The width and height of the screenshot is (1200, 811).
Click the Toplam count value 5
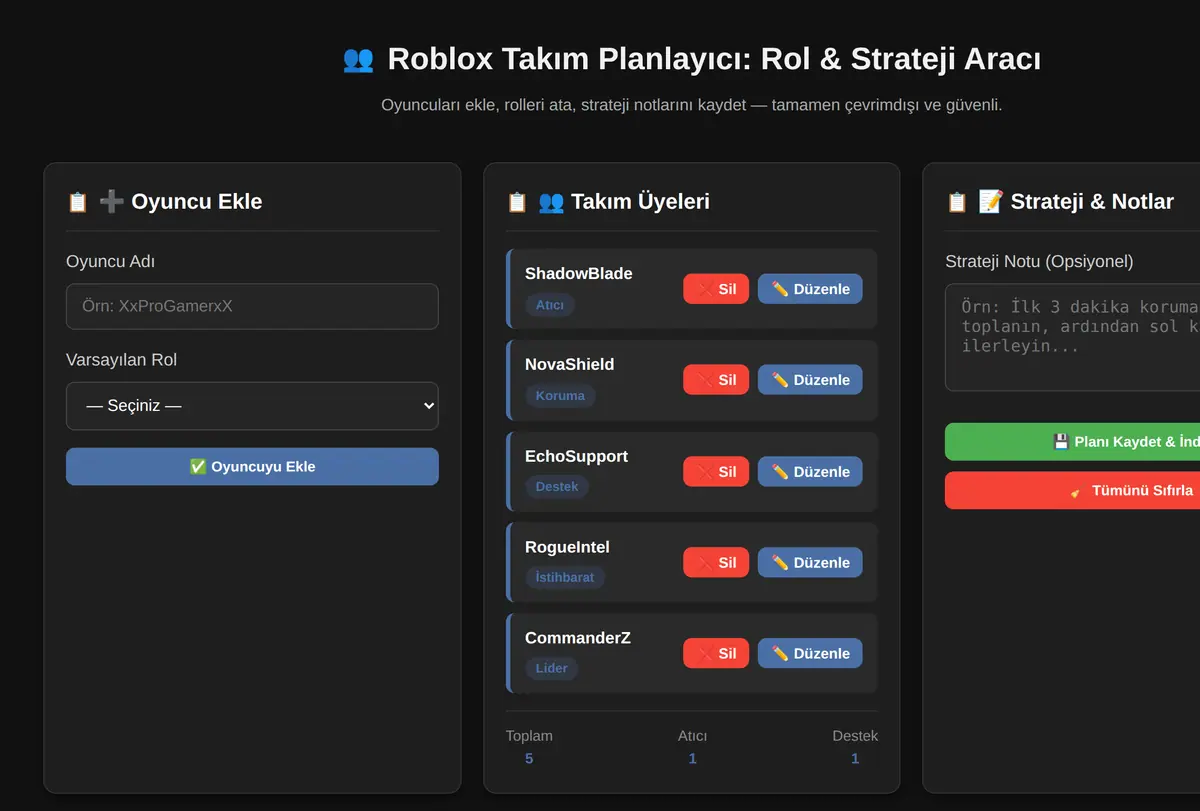(529, 759)
